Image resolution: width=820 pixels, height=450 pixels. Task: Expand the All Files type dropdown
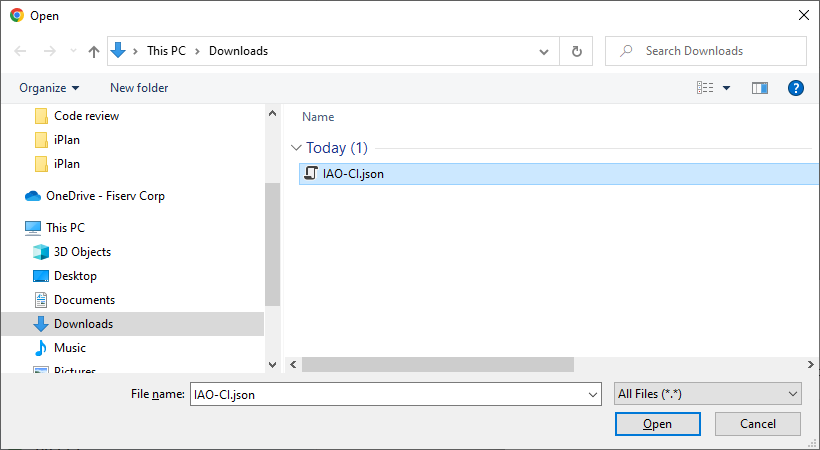[x=707, y=394]
